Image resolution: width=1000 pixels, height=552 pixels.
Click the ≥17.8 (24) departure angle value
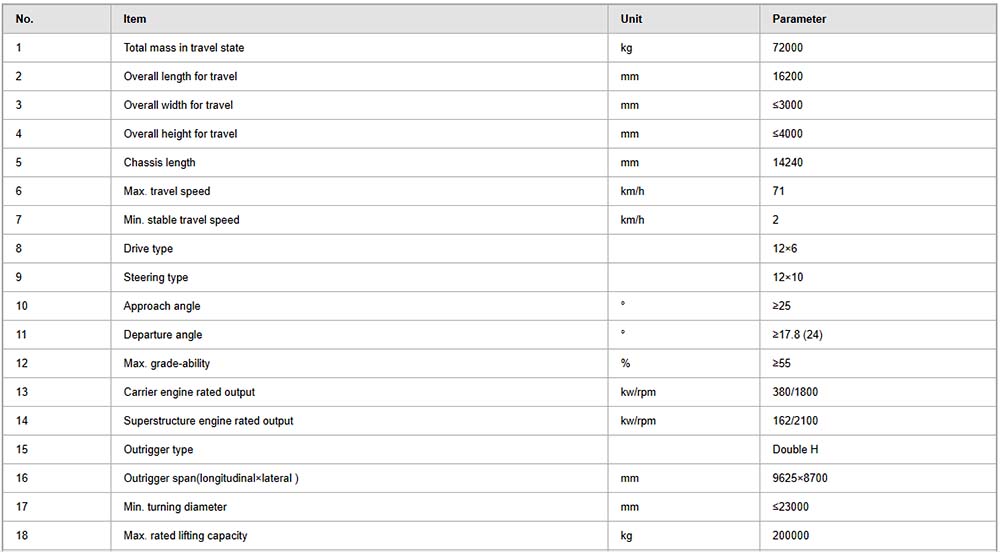click(x=797, y=335)
